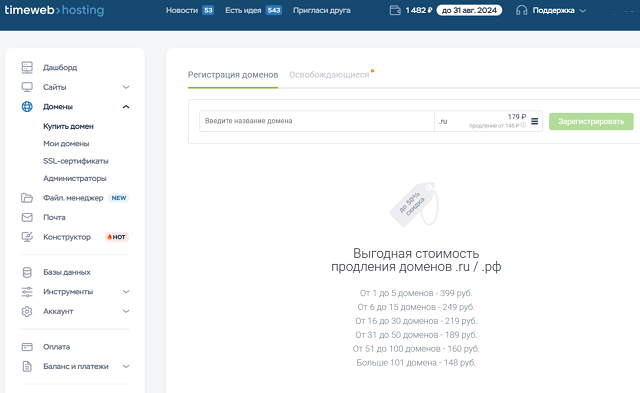Screen dimensions: 640x393
Task: Open Купить домен menu item
Action: pyautogui.click(x=68, y=127)
